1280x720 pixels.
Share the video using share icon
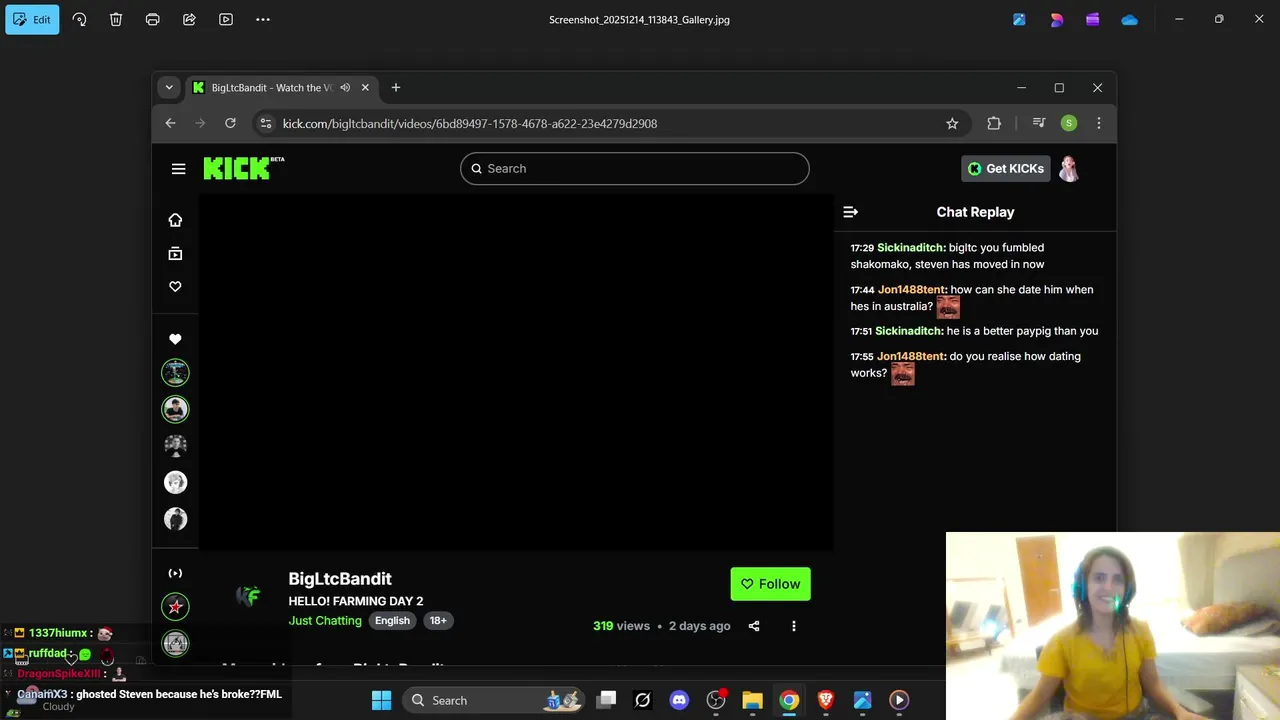click(754, 626)
